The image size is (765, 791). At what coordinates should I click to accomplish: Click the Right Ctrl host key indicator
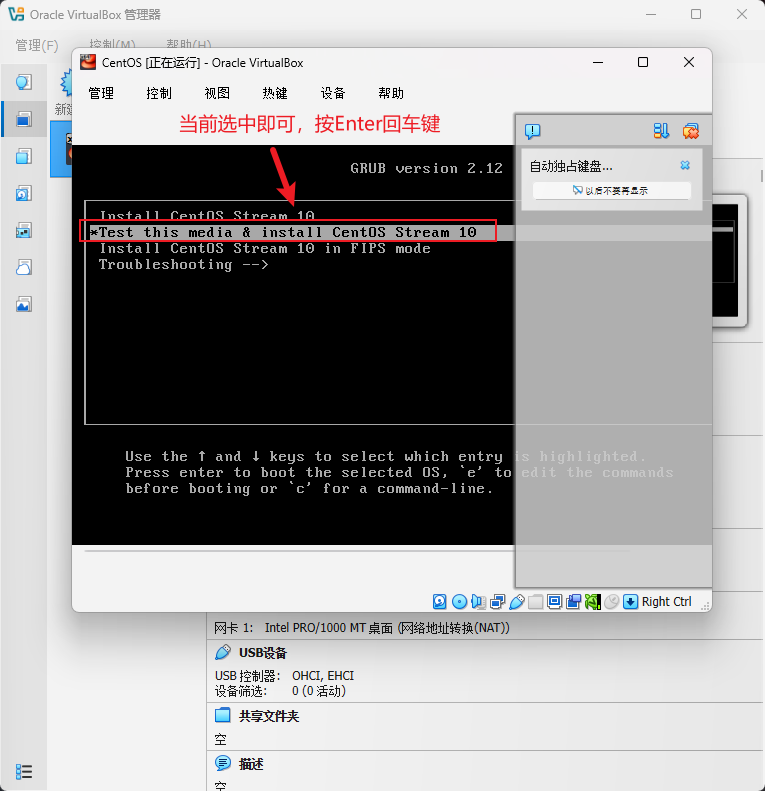(666, 601)
